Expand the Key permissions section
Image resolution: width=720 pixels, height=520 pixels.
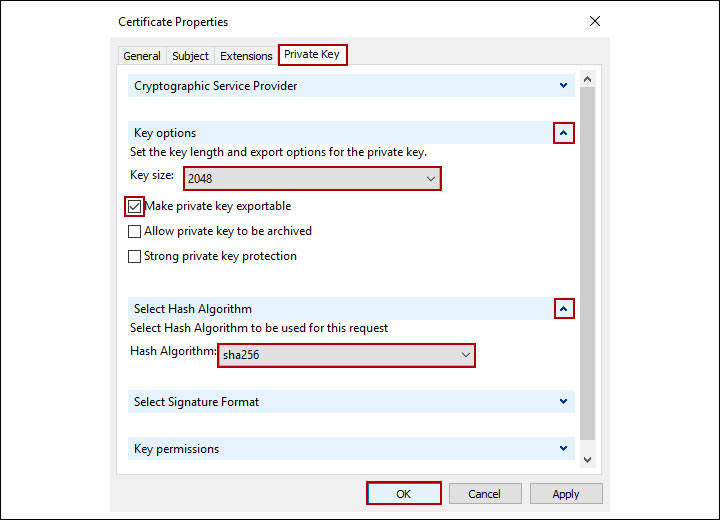coord(564,449)
